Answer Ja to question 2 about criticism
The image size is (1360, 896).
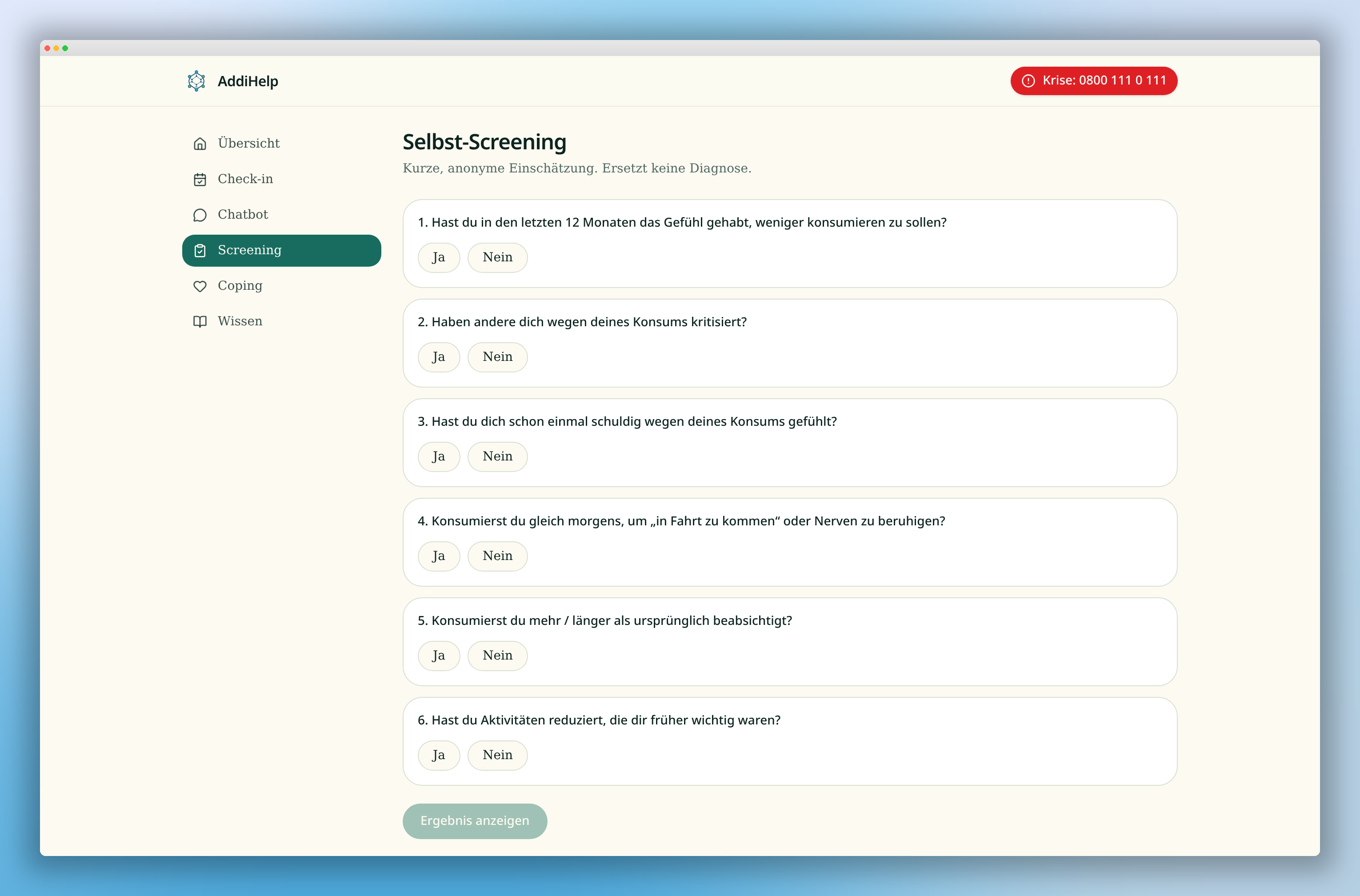(x=438, y=356)
